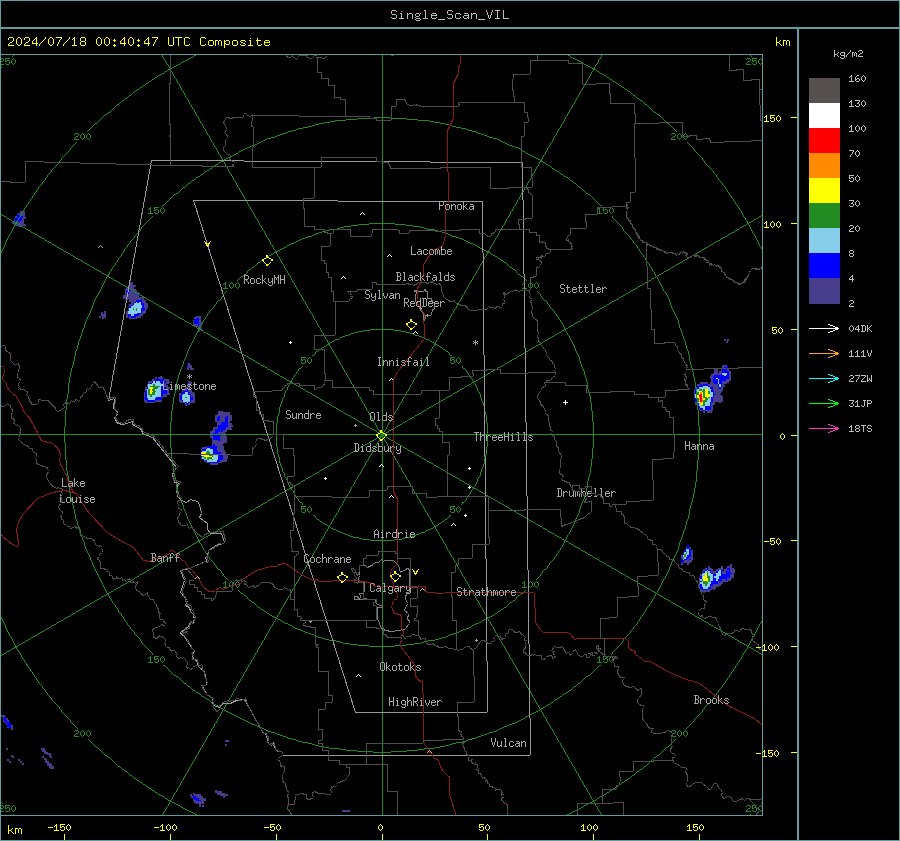Click the Banff label

(165, 557)
